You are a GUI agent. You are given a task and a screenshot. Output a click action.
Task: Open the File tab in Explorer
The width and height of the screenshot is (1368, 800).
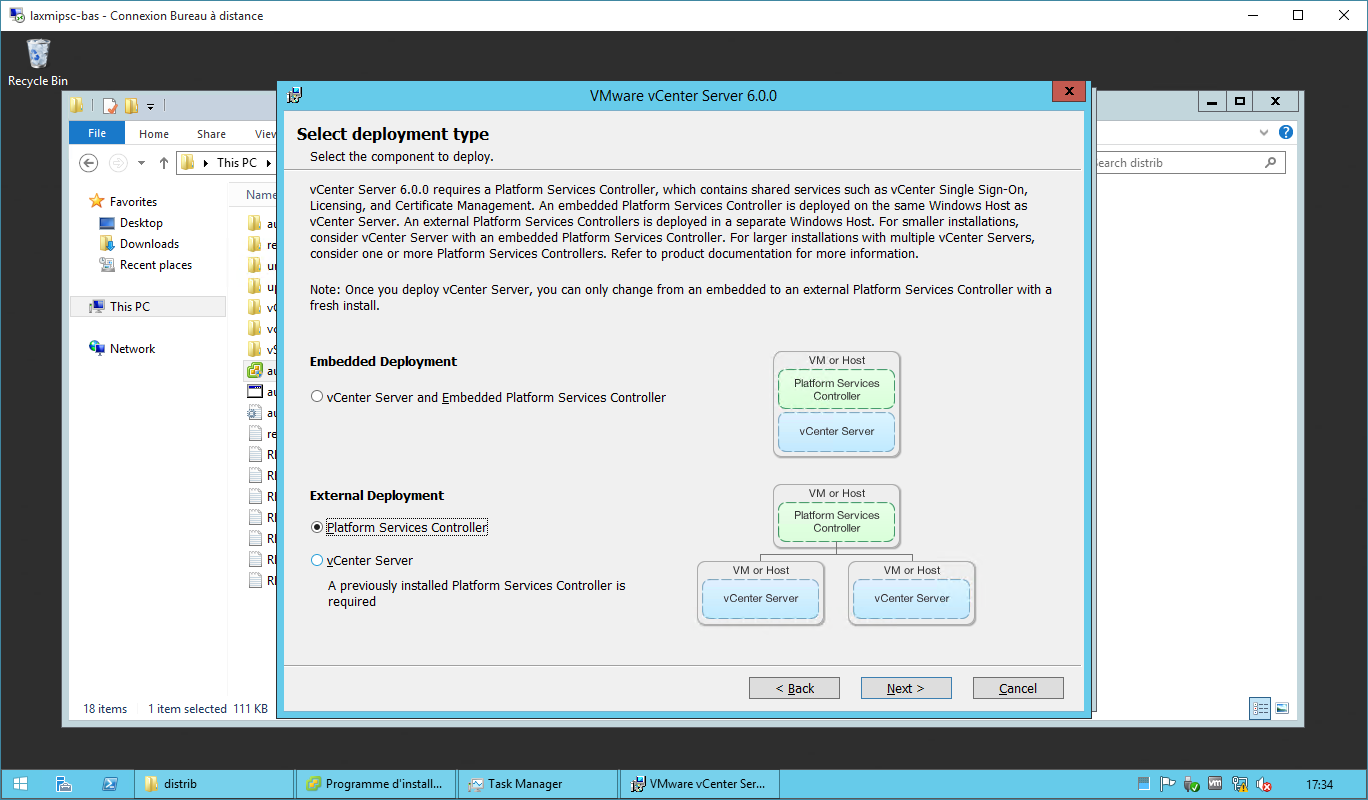[x=97, y=134]
